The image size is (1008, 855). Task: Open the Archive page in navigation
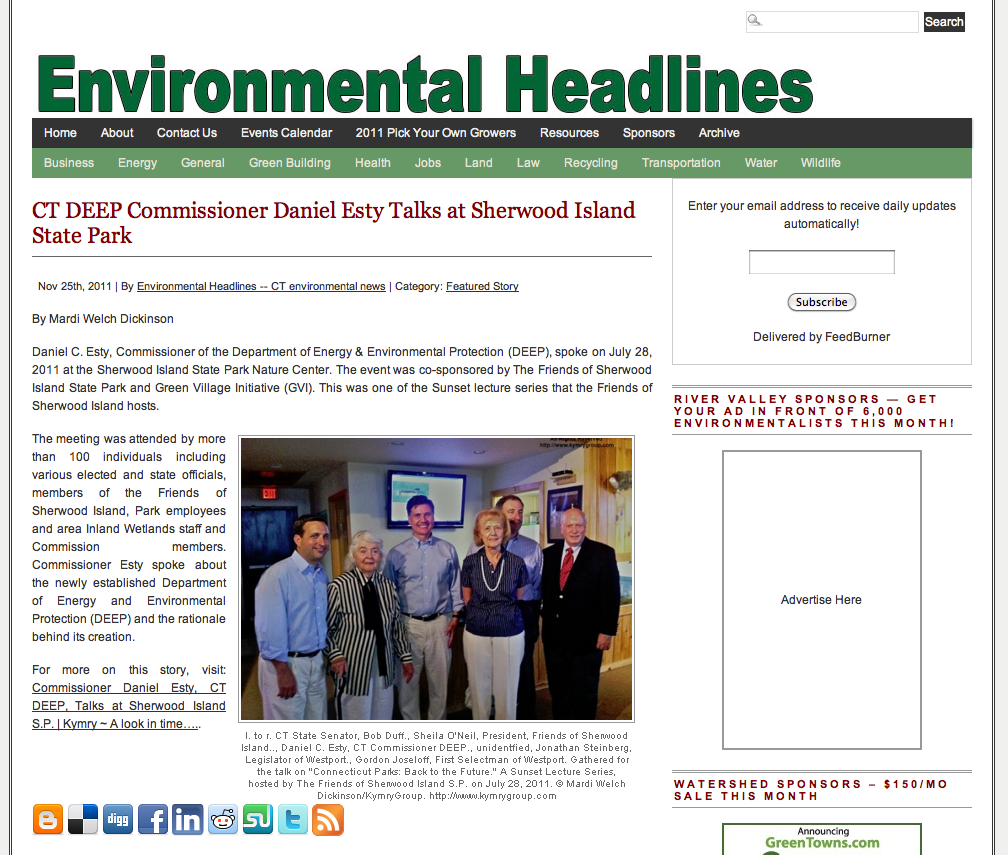tap(719, 133)
